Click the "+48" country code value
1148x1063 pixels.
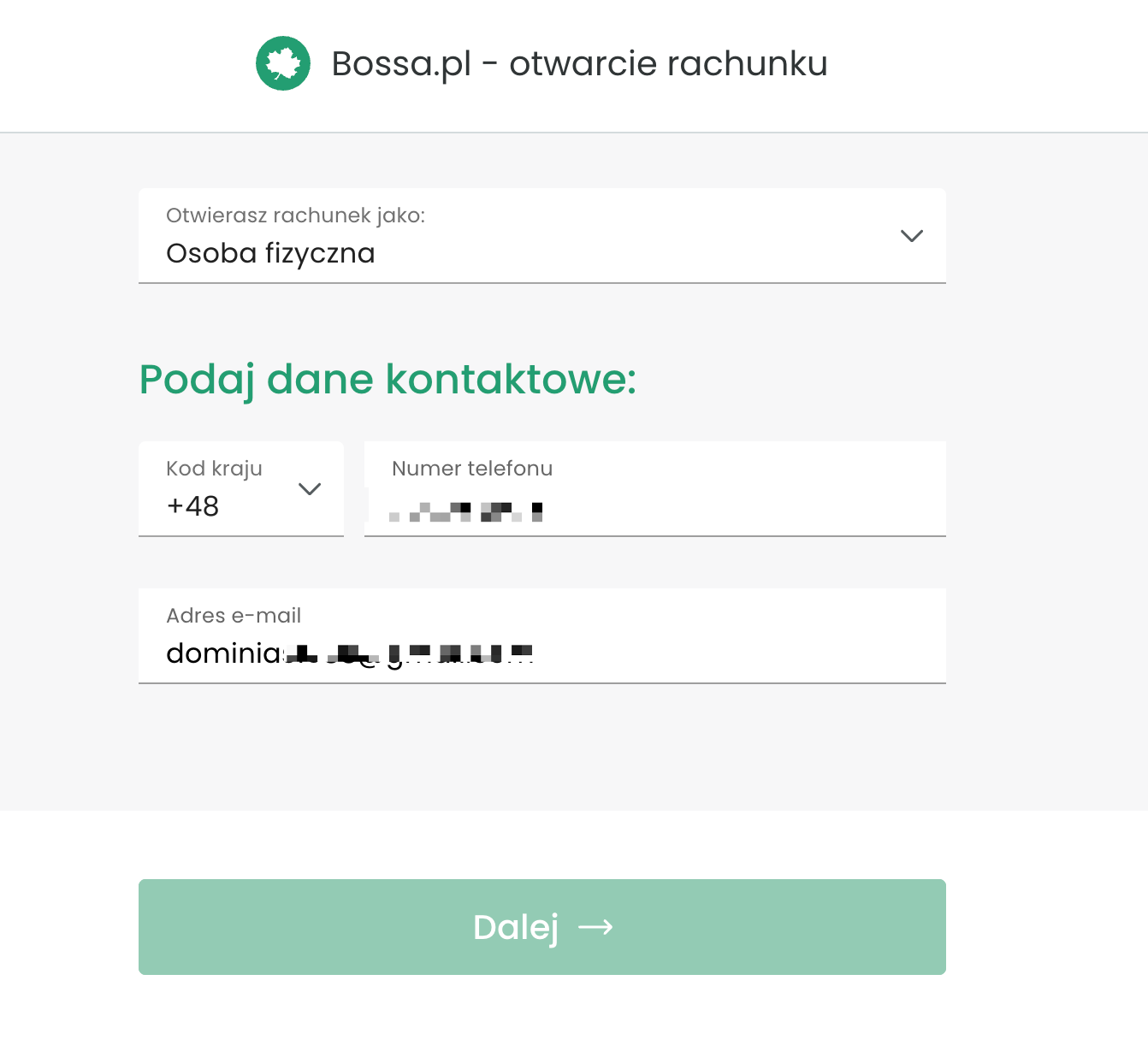click(193, 506)
